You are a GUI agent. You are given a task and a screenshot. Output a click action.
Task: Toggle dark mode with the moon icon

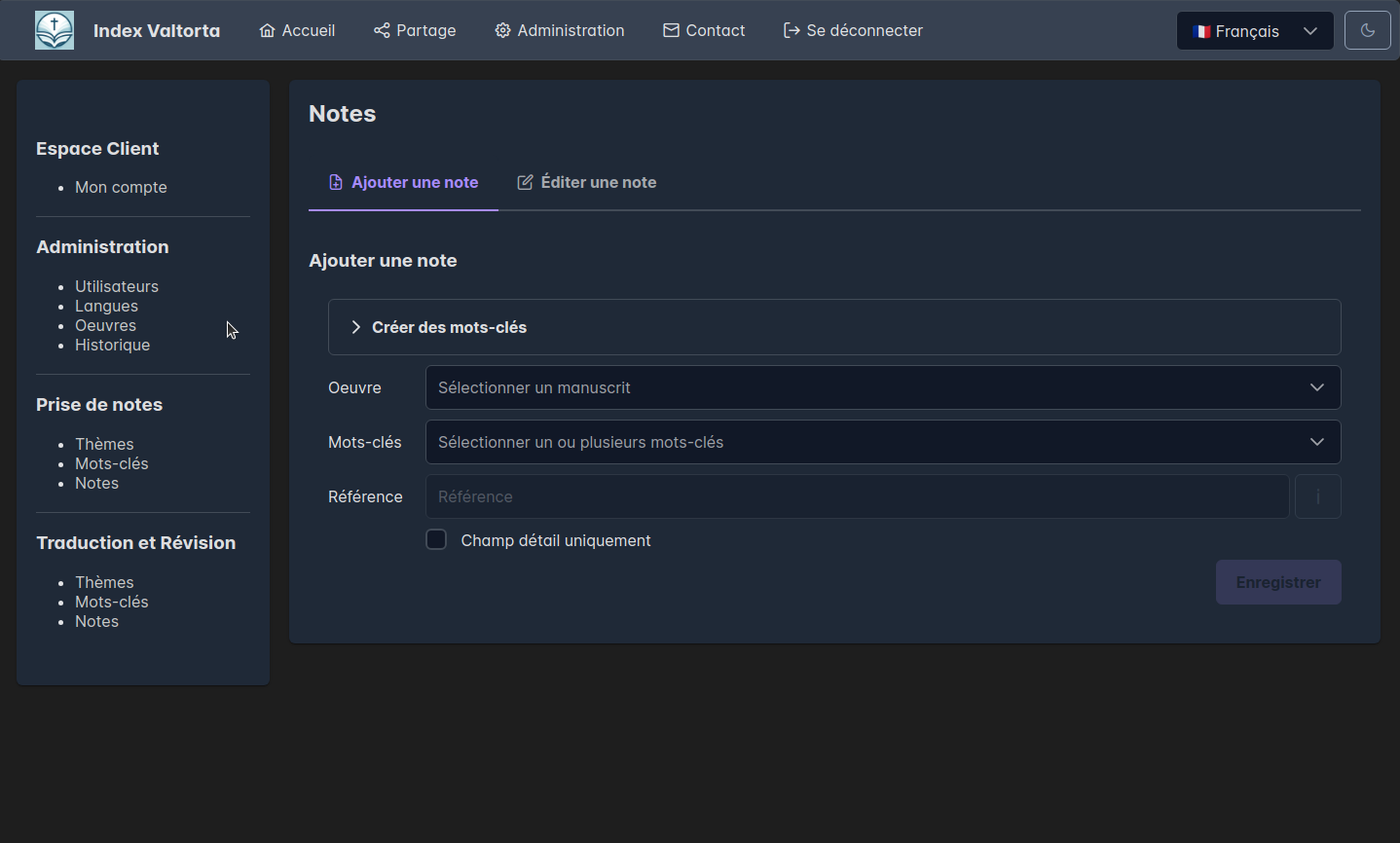tap(1367, 31)
